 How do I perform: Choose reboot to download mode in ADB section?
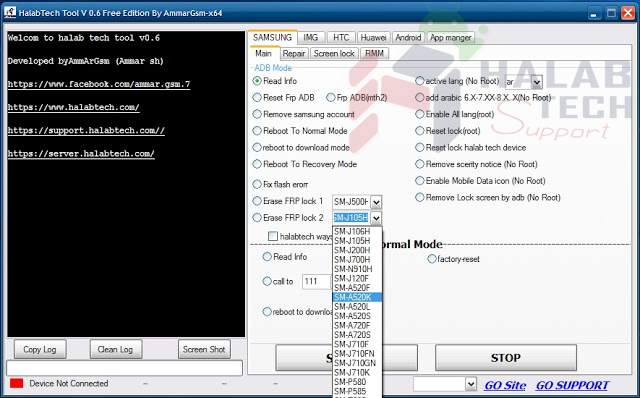[257, 147]
